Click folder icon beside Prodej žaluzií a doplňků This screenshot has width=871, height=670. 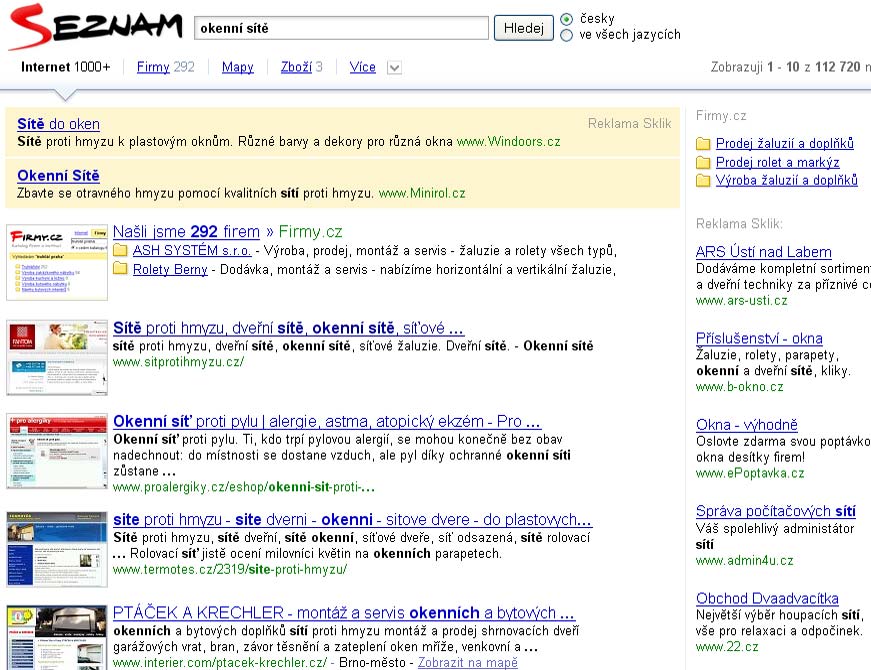click(x=703, y=144)
